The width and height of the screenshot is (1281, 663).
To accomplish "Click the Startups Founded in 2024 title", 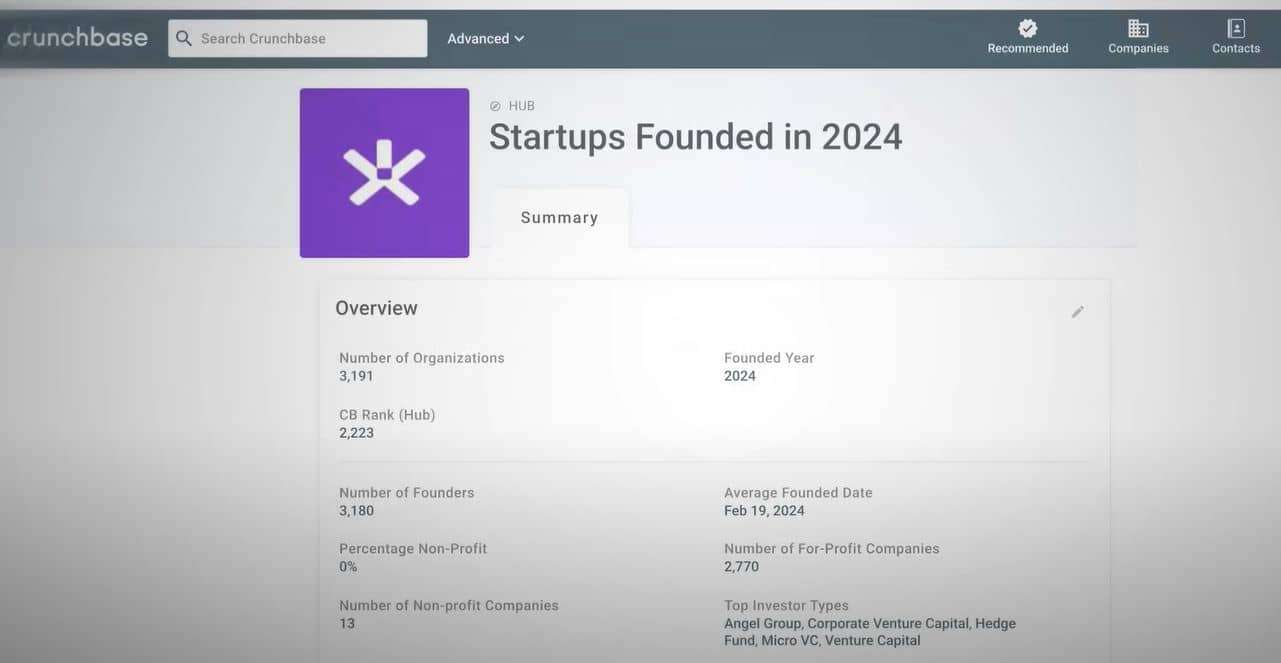I will [x=695, y=137].
